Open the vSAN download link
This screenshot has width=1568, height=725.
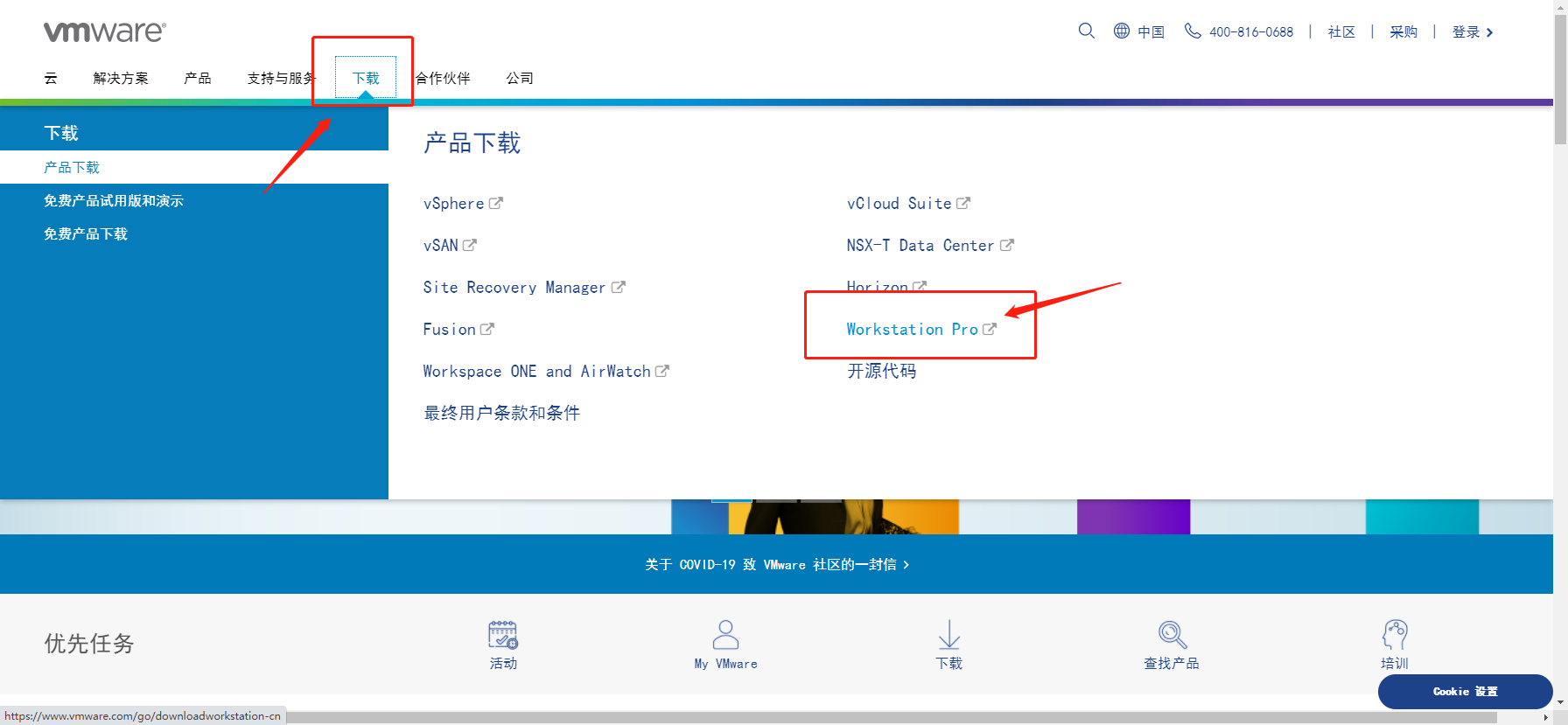441,245
